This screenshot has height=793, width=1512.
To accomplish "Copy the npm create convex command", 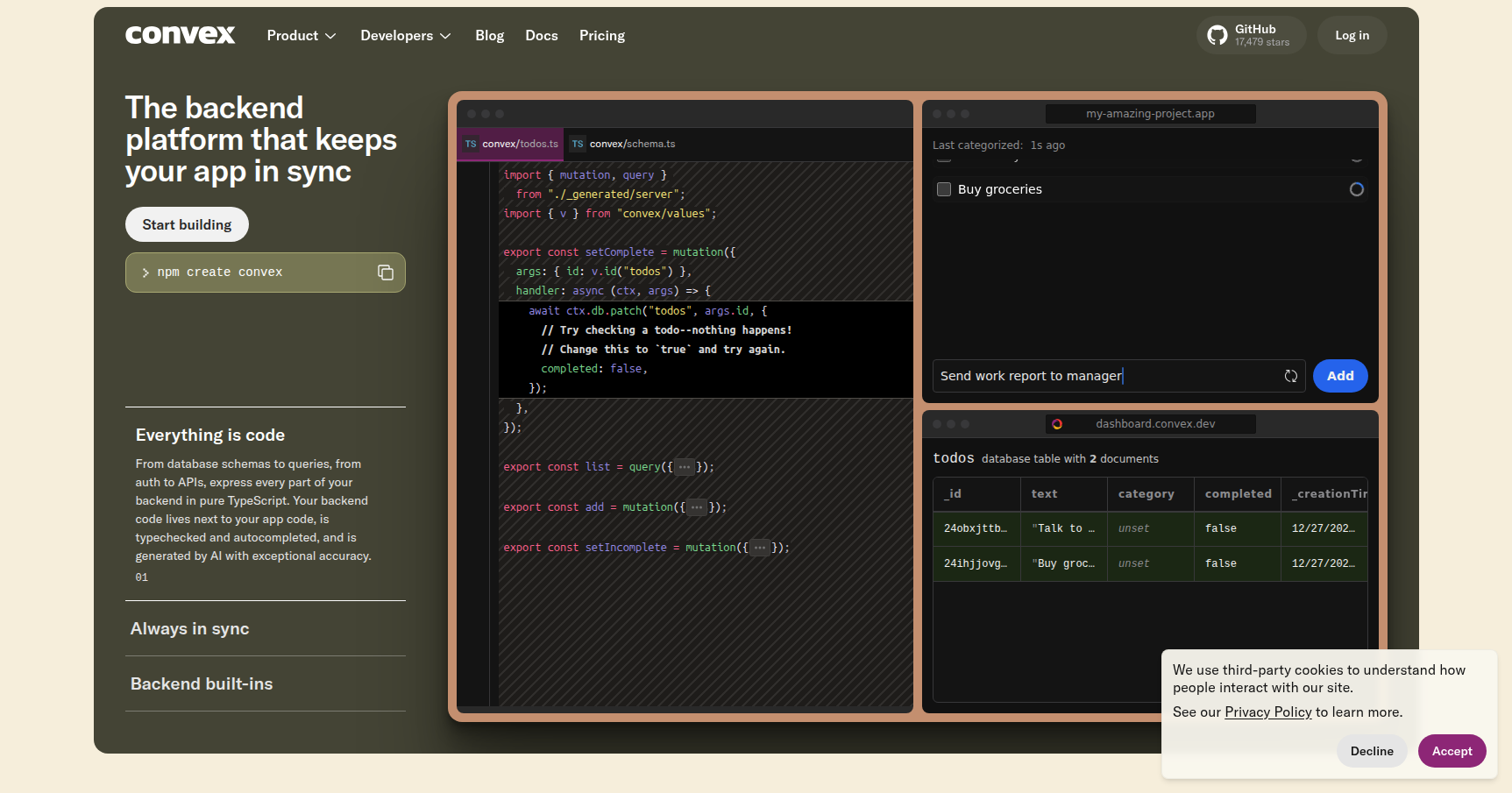I will [386, 272].
